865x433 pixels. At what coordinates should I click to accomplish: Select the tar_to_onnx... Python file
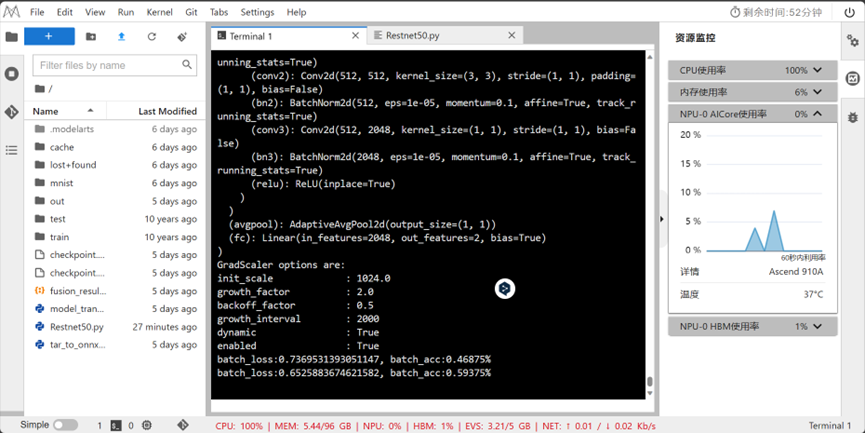point(115,345)
